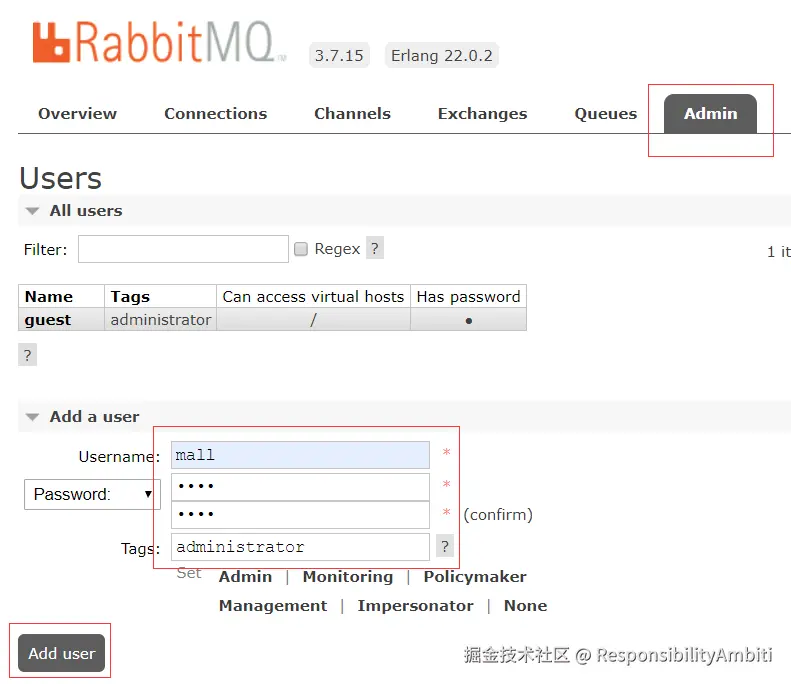
Task: Switch to the Channels tab
Action: tap(352, 113)
